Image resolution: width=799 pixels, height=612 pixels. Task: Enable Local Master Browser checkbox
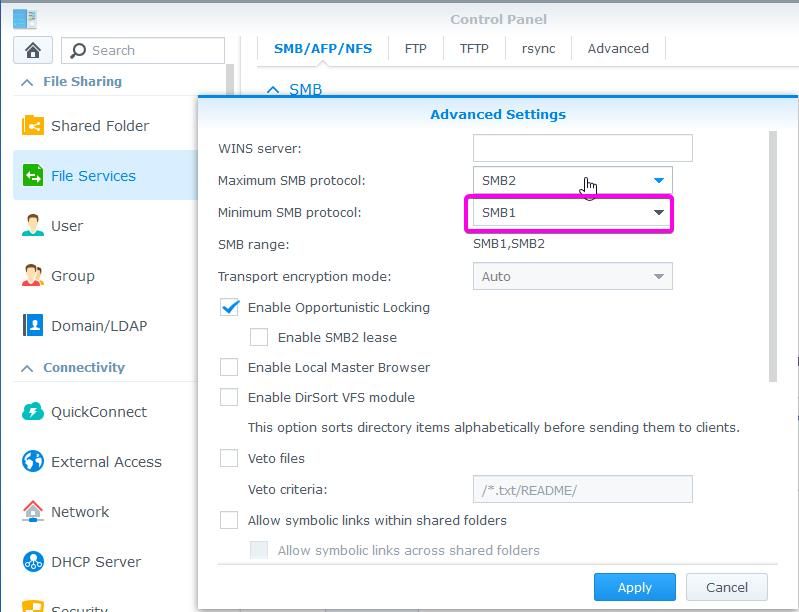pos(229,367)
